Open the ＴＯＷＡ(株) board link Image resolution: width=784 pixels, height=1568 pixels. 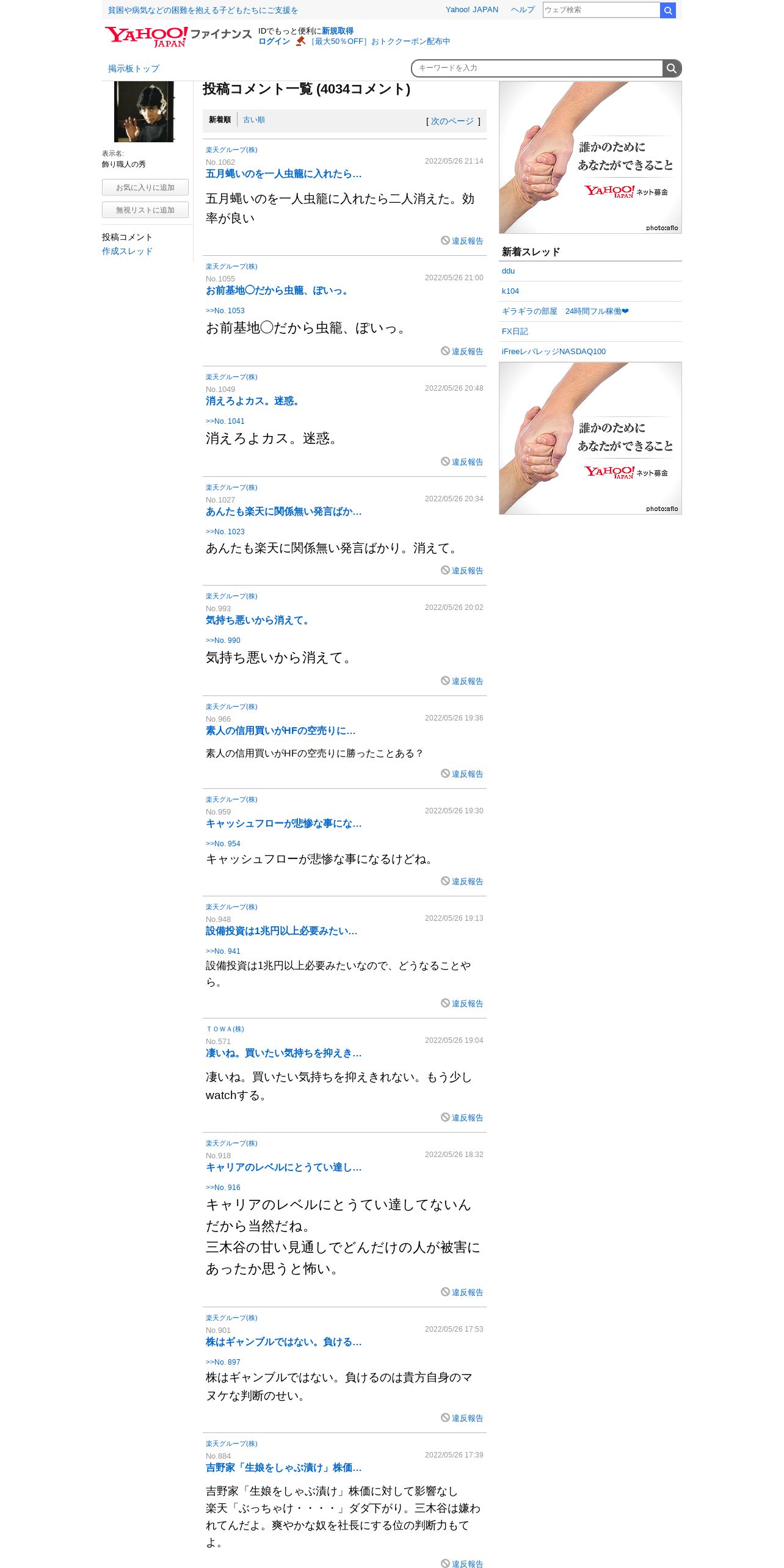coord(225,1029)
